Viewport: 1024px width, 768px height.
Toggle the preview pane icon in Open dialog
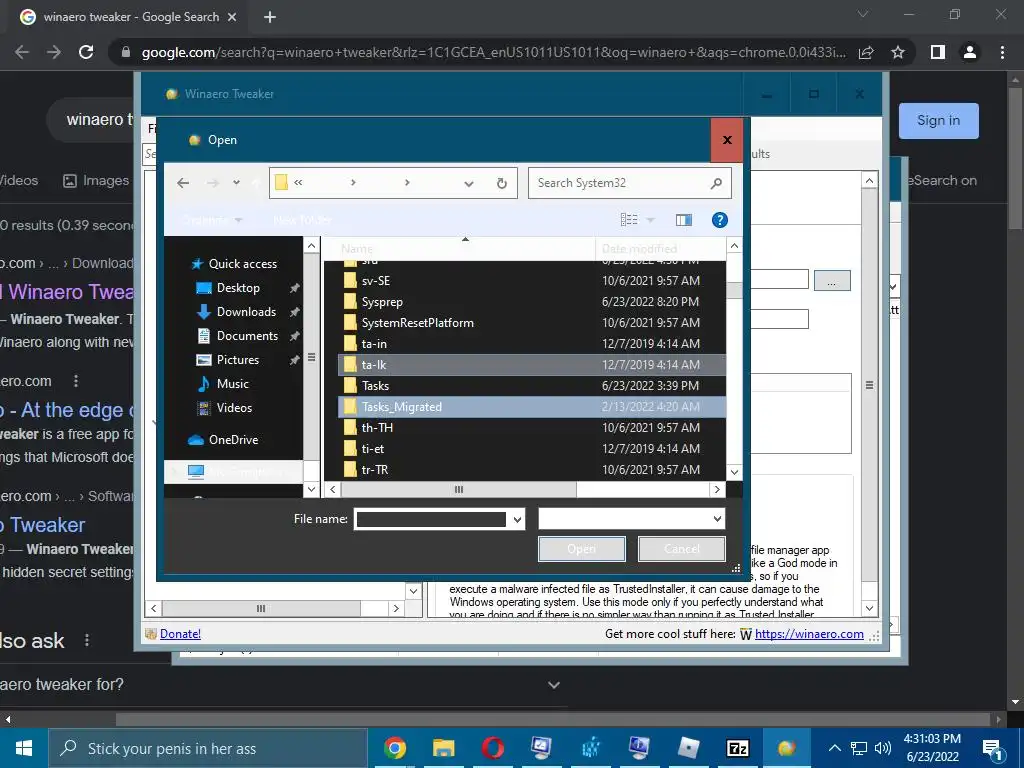pyautogui.click(x=684, y=220)
